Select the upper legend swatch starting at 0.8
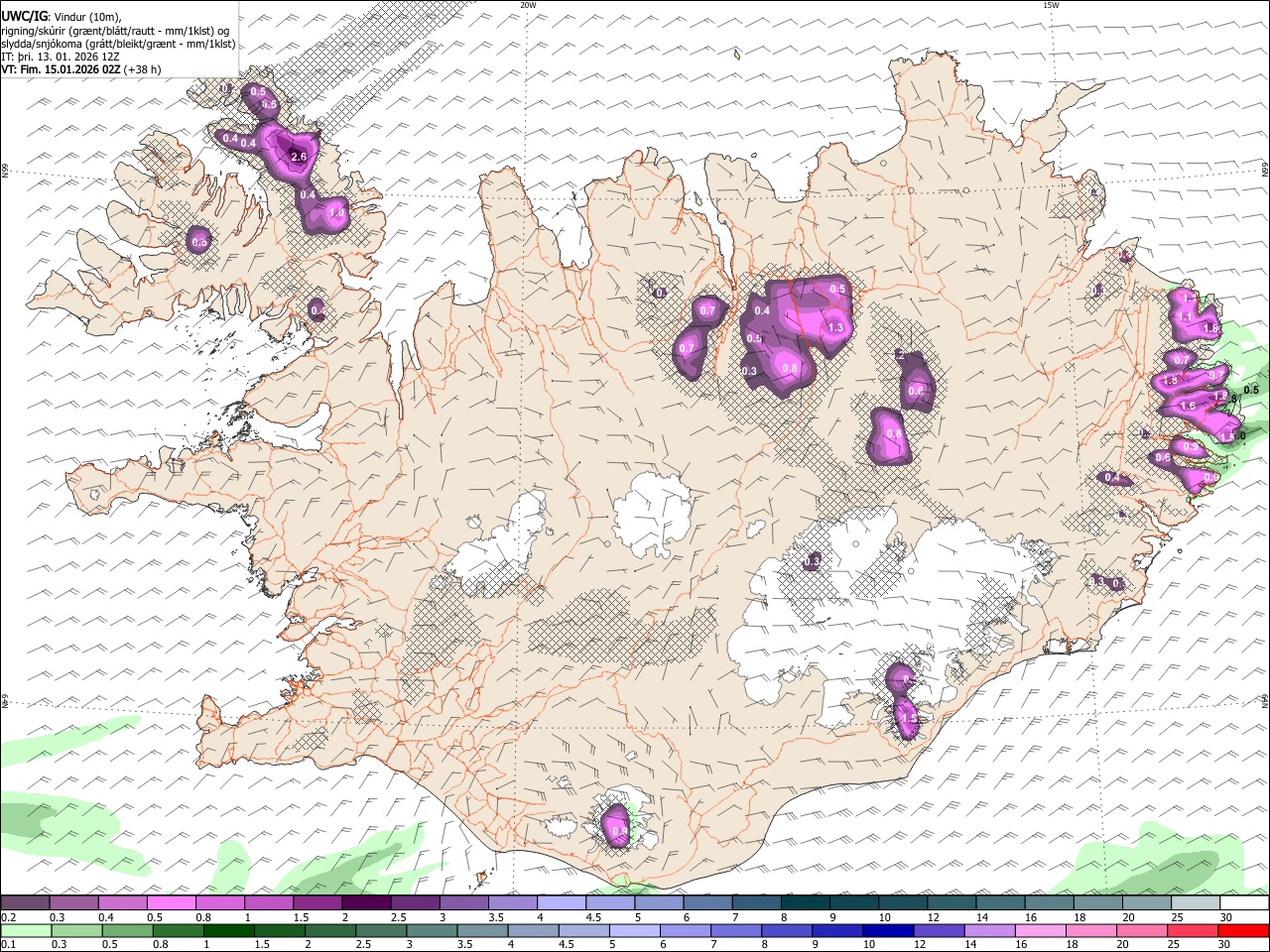The image size is (1270, 952). click(220, 902)
